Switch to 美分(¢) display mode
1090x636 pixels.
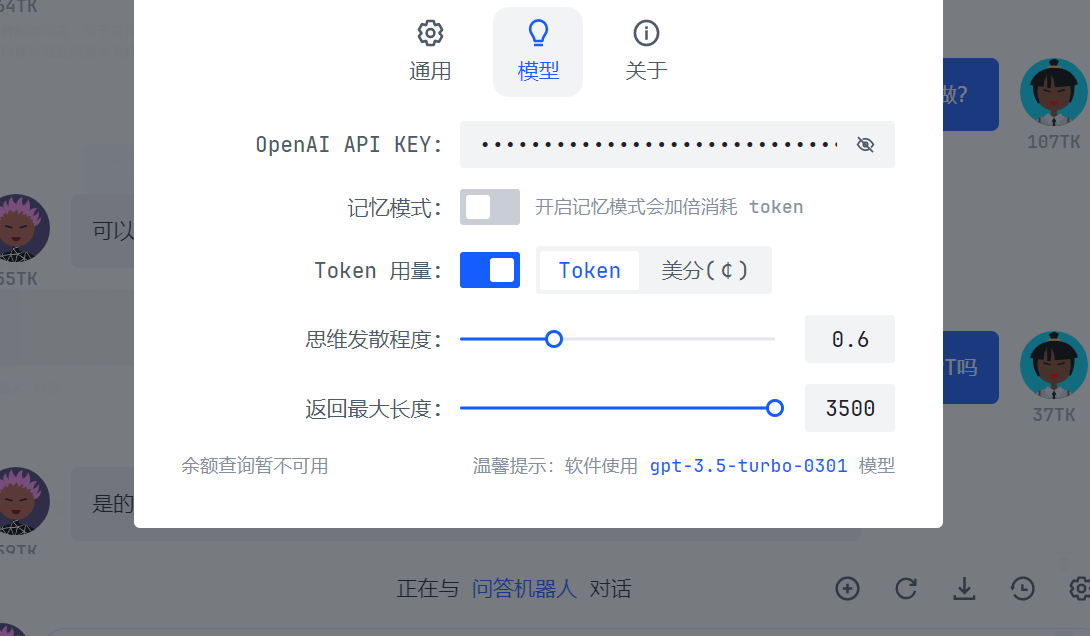[x=706, y=270]
